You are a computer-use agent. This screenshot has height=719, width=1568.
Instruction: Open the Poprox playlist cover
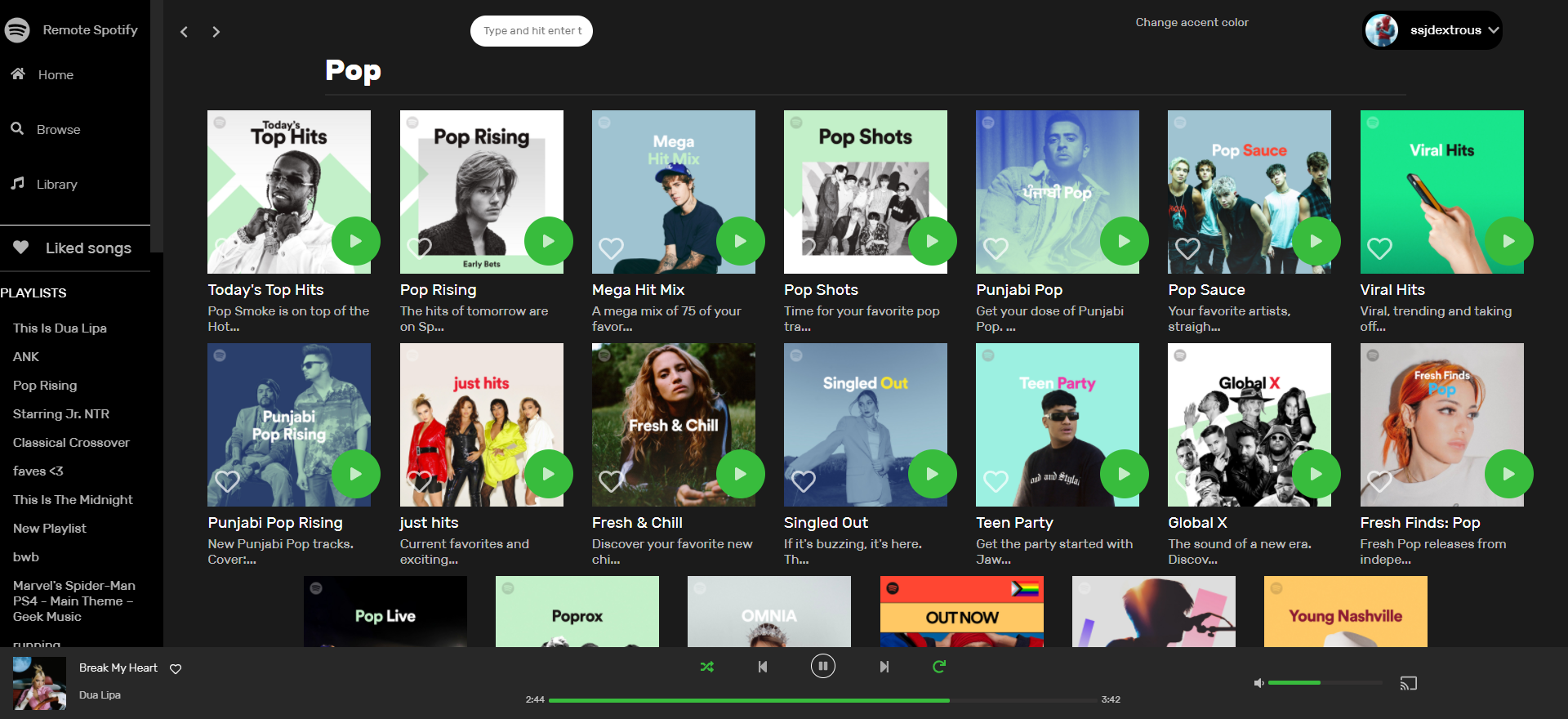577,611
